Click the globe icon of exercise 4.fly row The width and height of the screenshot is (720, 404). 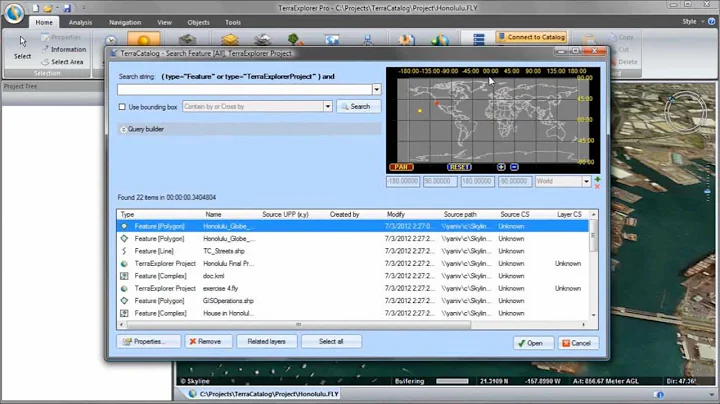point(124,288)
